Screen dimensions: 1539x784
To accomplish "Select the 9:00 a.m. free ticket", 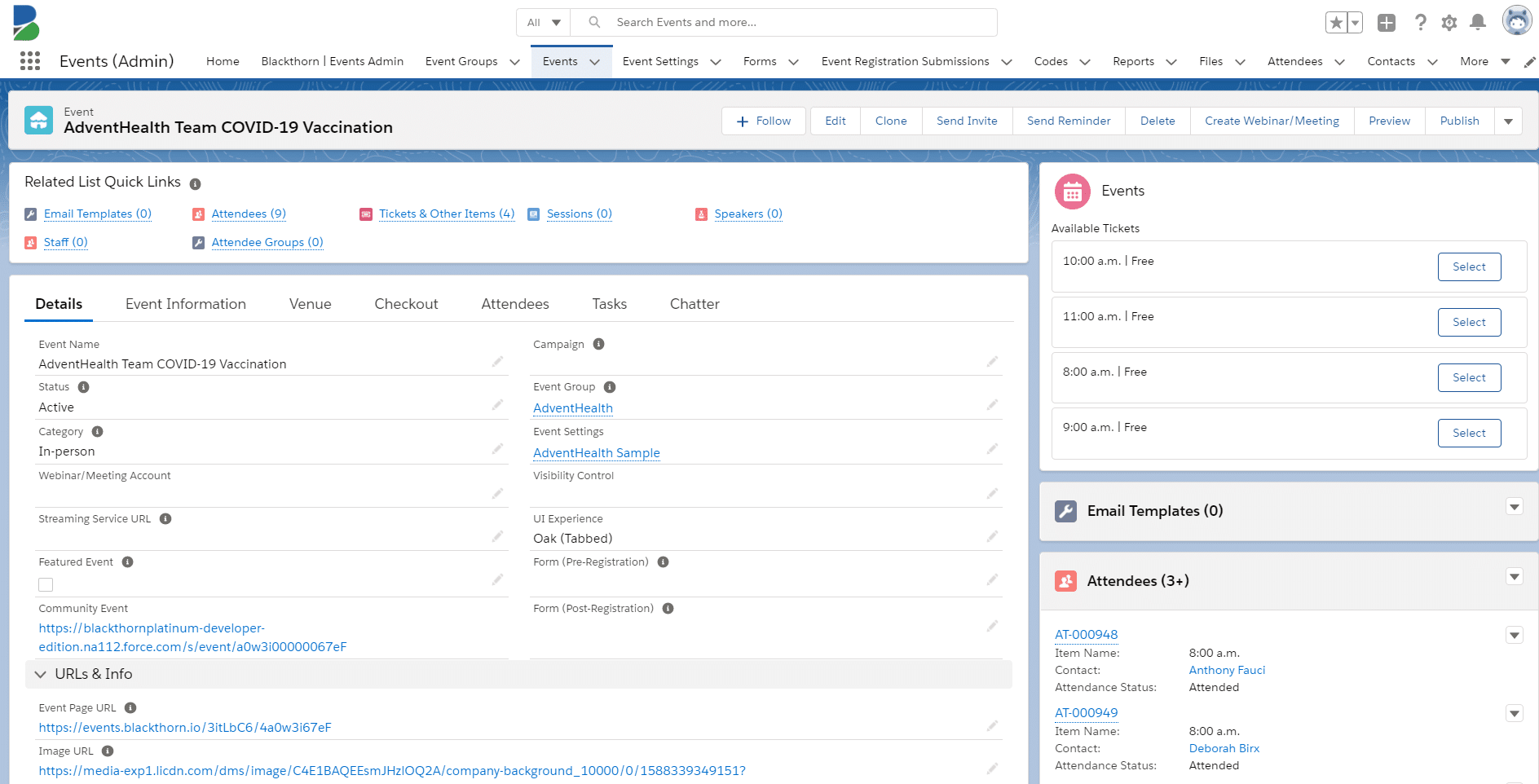I will tap(1469, 434).
